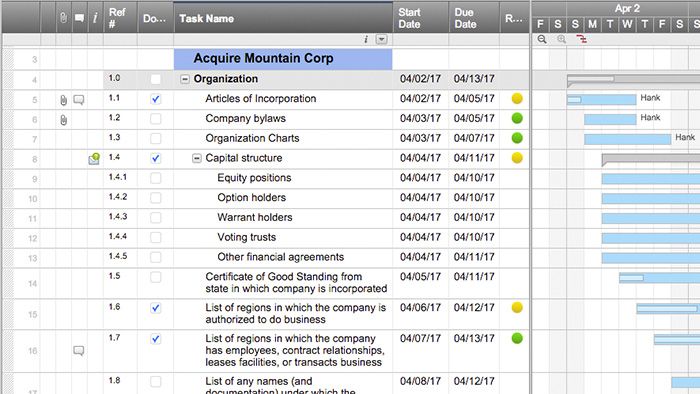
Task: Check Done for Organization Charts
Action: coord(155,138)
